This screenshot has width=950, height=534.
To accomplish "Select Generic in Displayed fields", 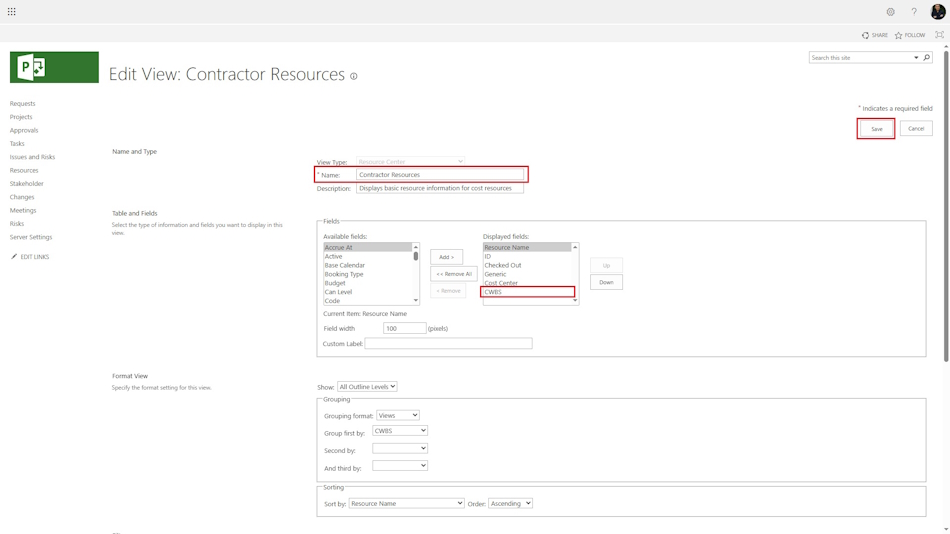I will click(527, 274).
